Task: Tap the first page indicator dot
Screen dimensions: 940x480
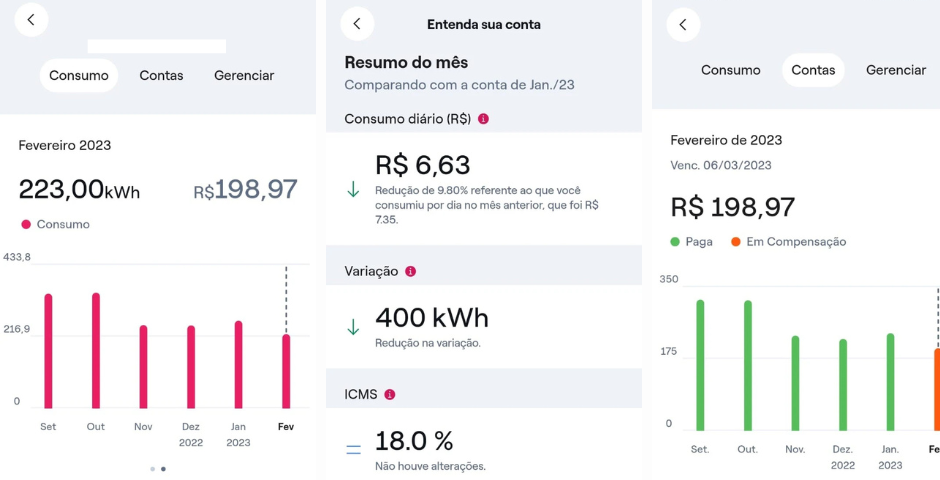Action: click(152, 468)
